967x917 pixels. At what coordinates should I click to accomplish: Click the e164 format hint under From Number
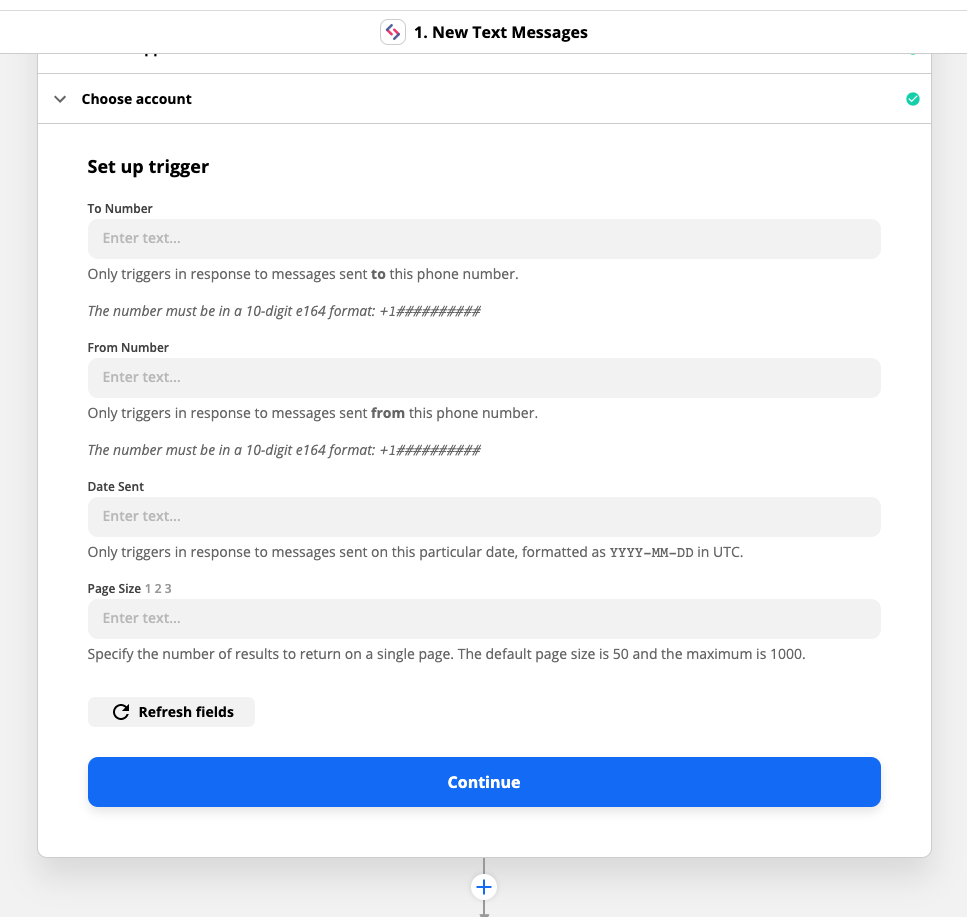283,449
